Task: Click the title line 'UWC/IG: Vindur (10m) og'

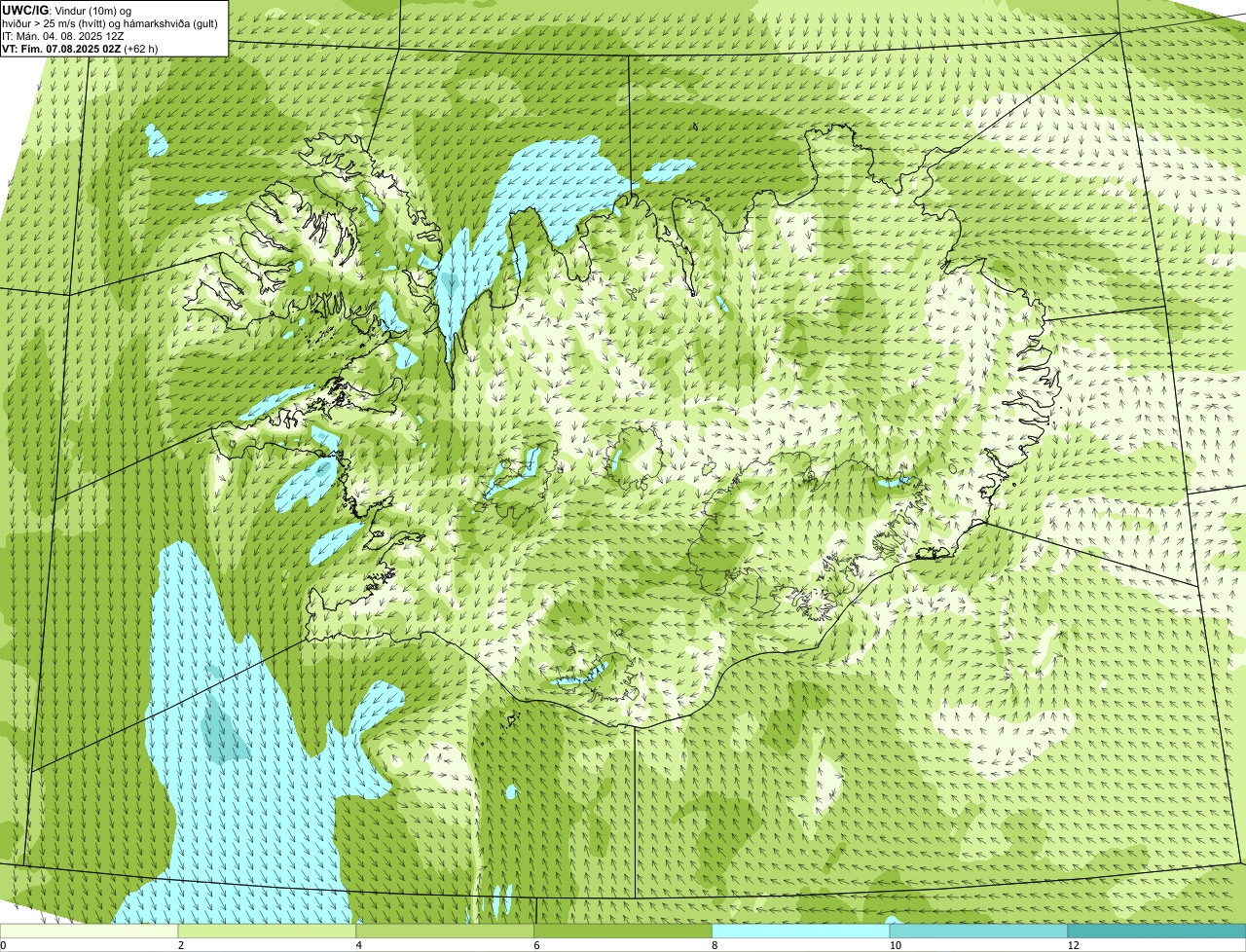Action: pos(67,10)
